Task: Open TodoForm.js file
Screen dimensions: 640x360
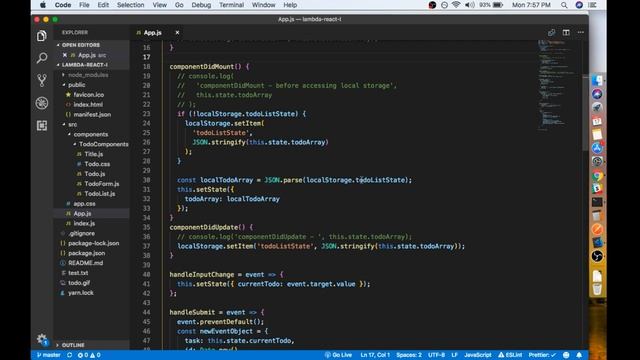Action: coord(102,184)
